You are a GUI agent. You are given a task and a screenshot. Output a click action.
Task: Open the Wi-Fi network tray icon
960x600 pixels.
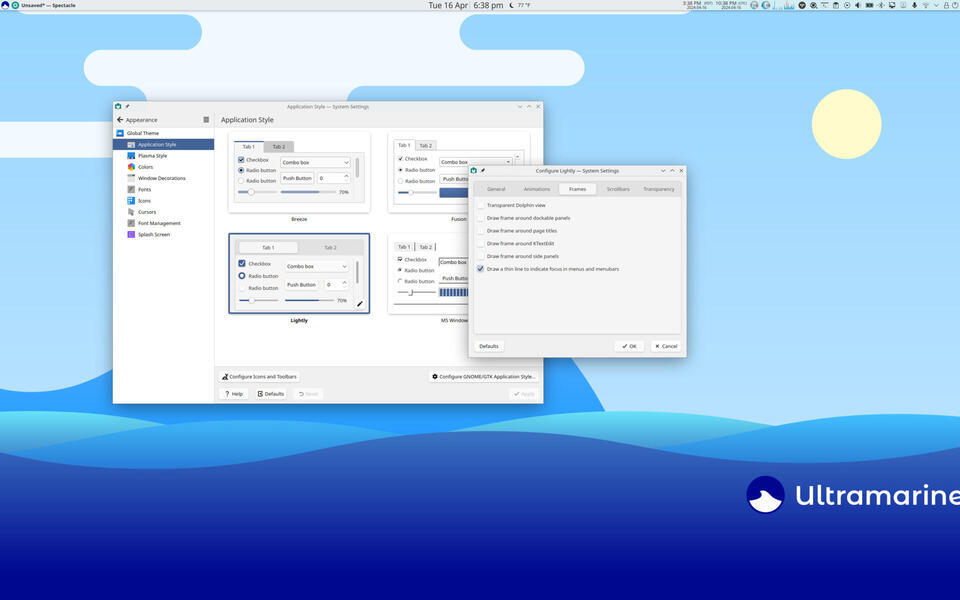926,5
